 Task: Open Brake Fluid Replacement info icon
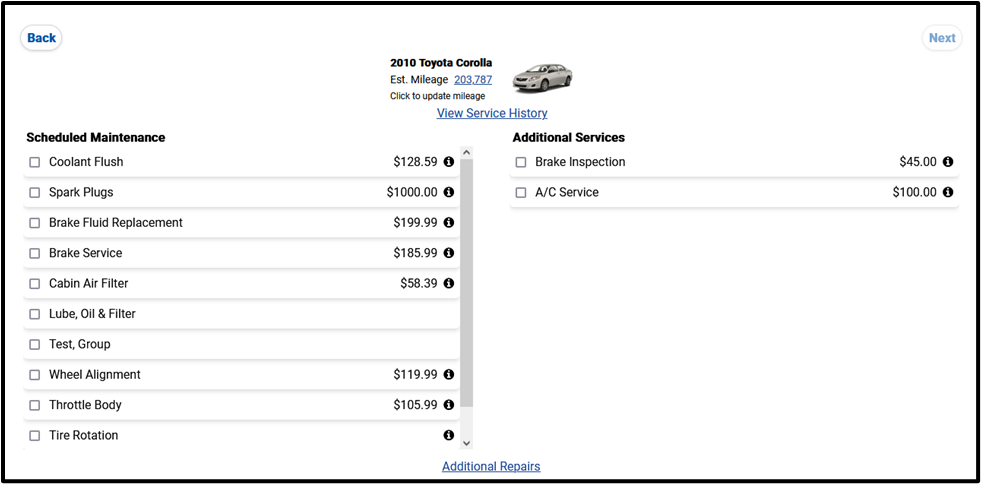[449, 223]
